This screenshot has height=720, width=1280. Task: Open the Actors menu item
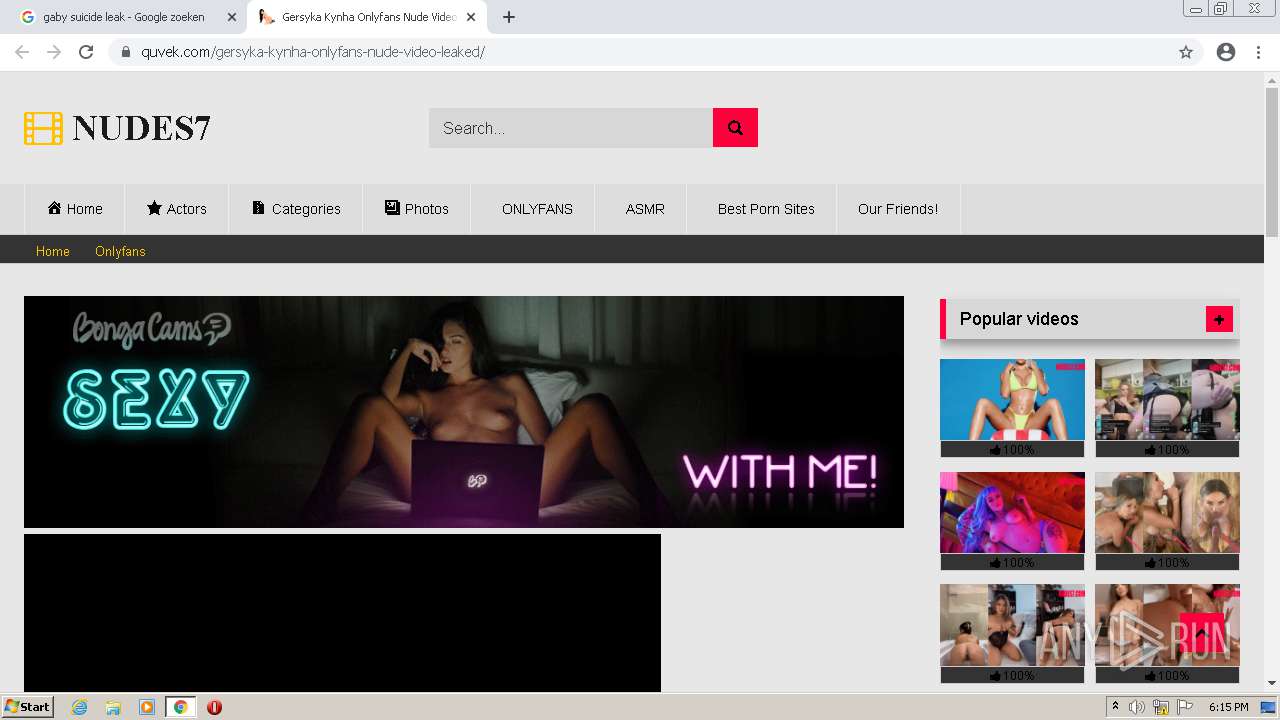coord(177,209)
